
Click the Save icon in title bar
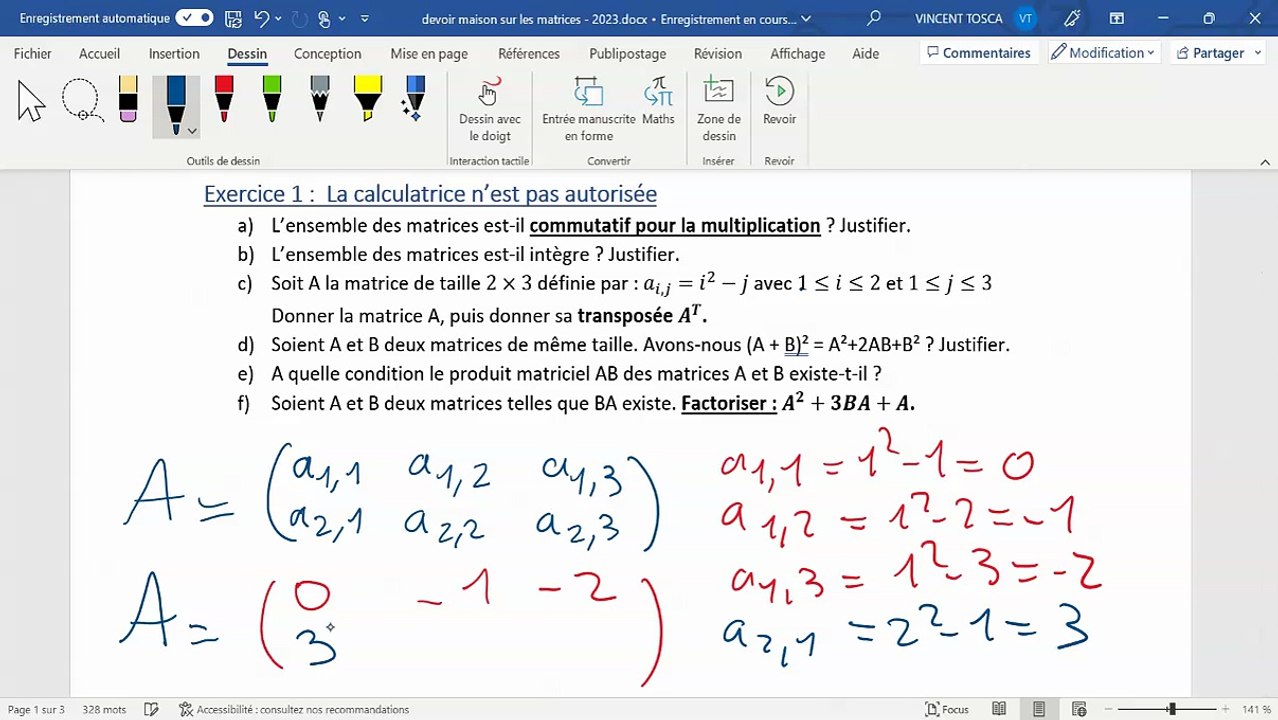coord(232,18)
